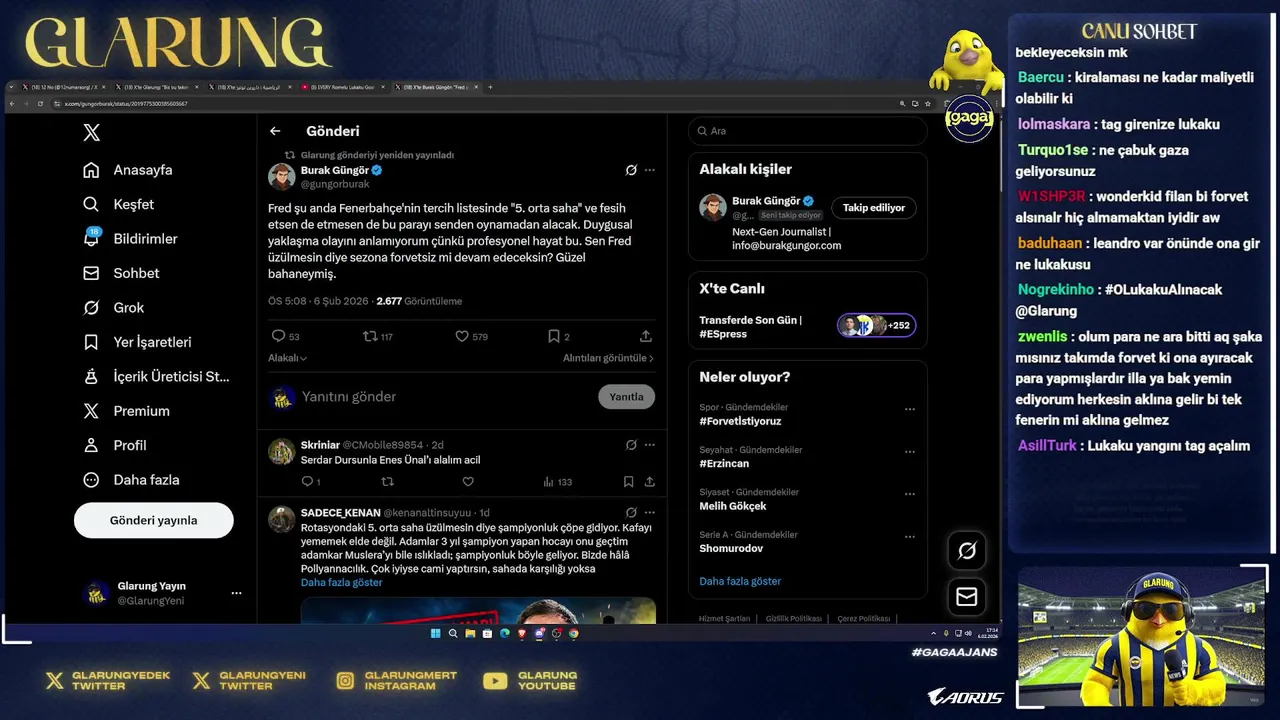
Task: Open the #Forvetİstiyoruz trend
Action: (740, 421)
